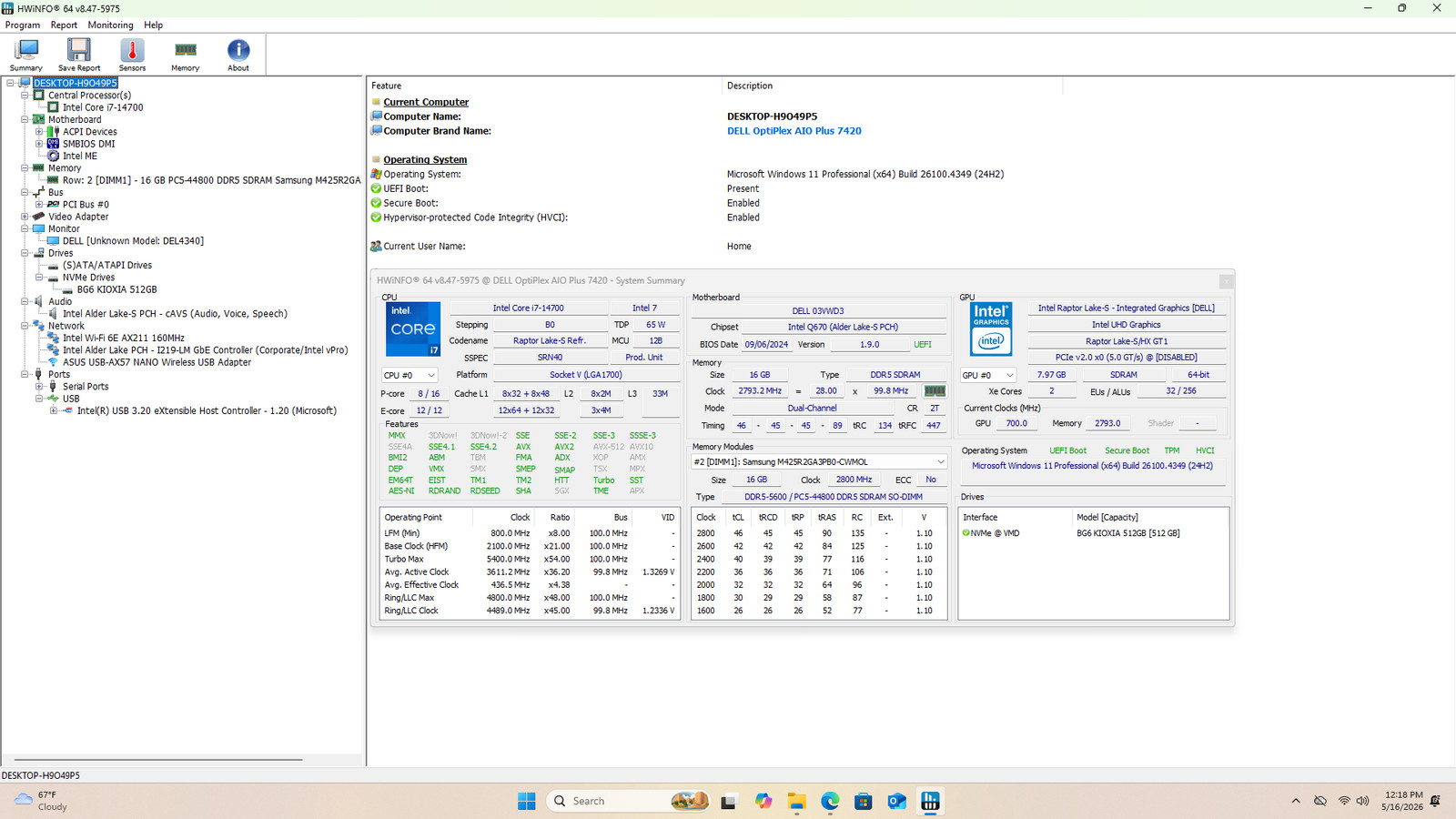The height and width of the screenshot is (819, 1456).
Task: Expand the PCI Bus #0 node
Action: tap(39, 205)
